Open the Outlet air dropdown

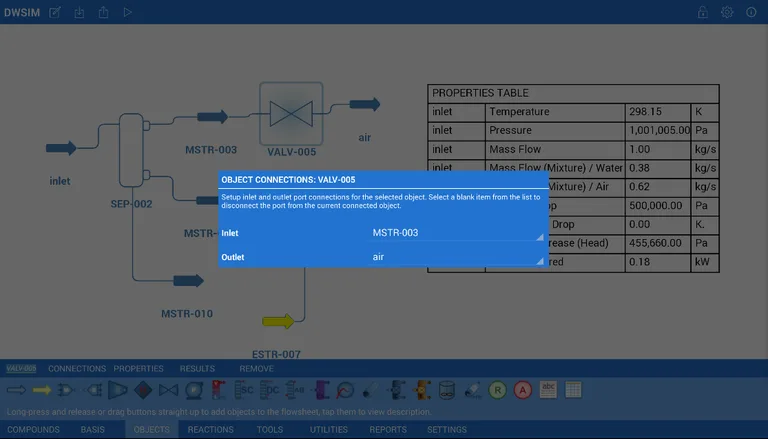click(458, 257)
